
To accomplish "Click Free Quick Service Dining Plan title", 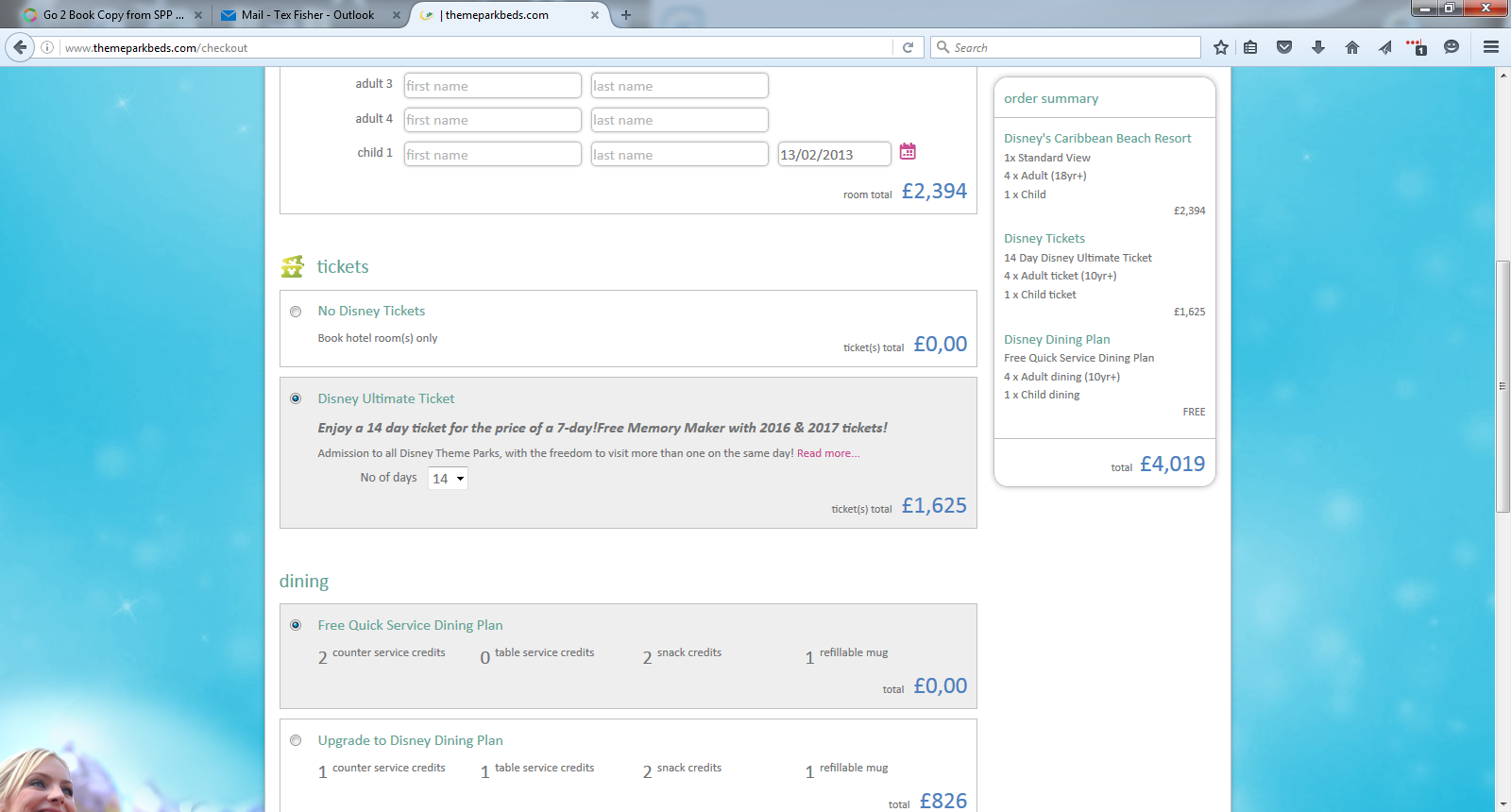I will coord(410,625).
